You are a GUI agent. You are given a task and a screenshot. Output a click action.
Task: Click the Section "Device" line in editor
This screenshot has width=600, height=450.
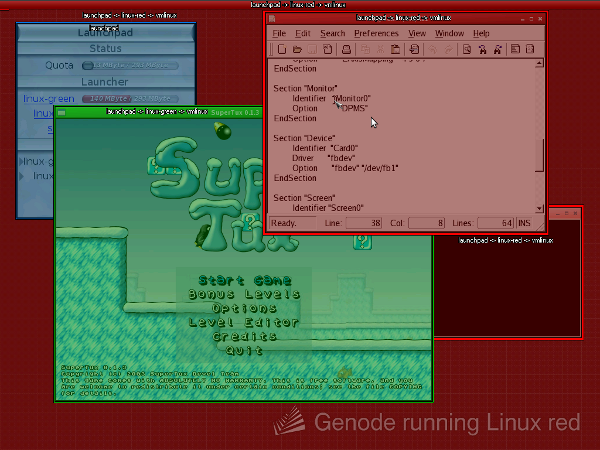pyautogui.click(x=304, y=138)
